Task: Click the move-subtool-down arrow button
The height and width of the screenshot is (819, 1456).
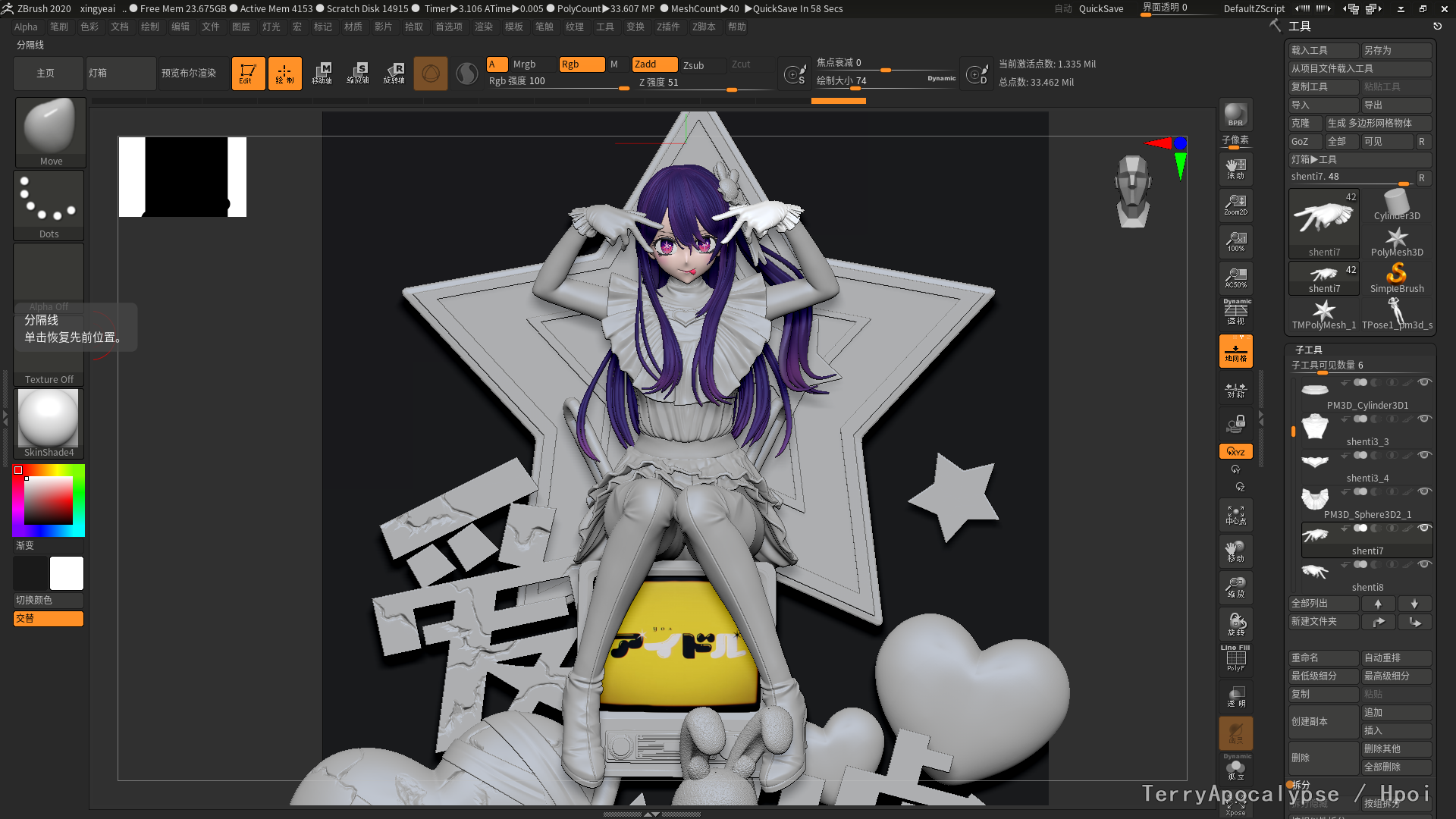Action: 1414,604
